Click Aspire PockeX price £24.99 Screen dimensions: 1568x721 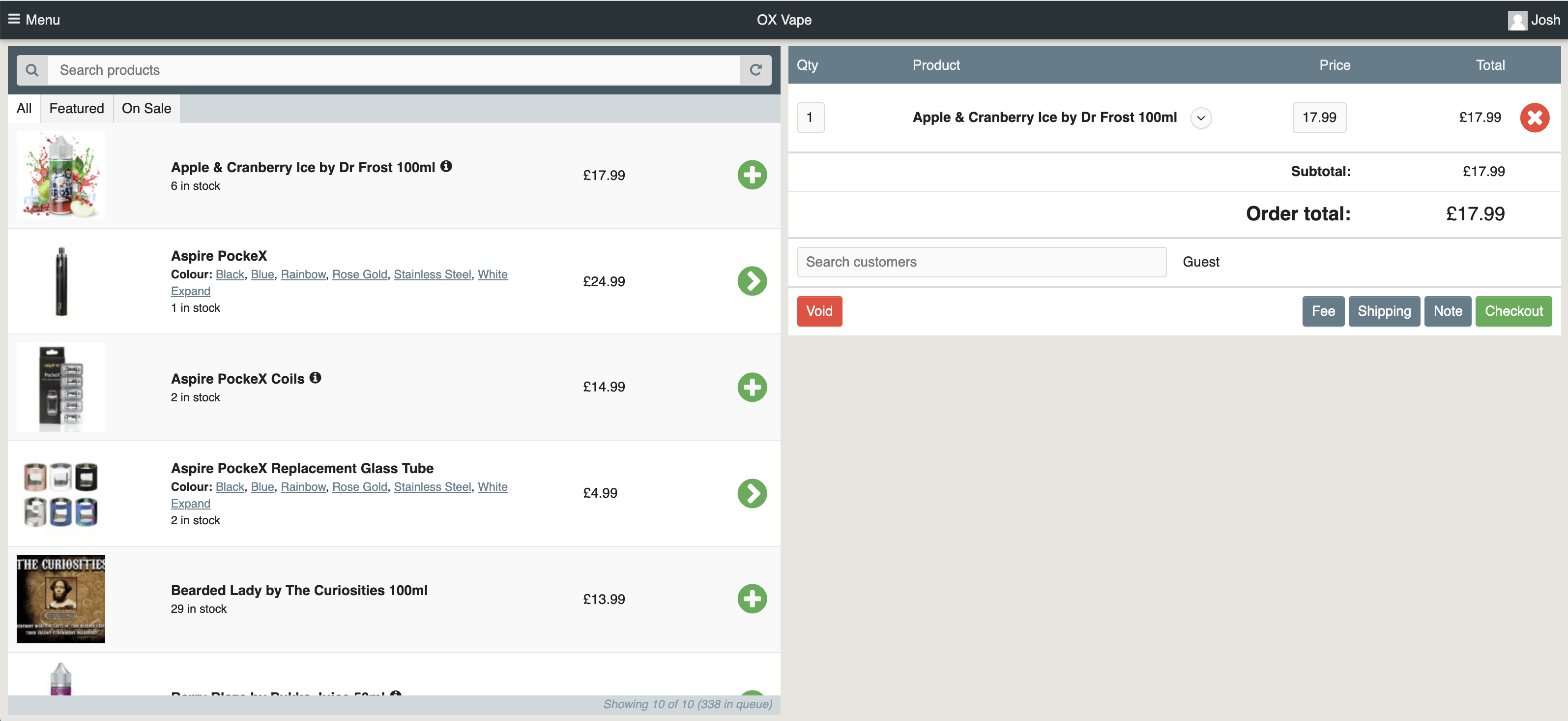[604, 282]
